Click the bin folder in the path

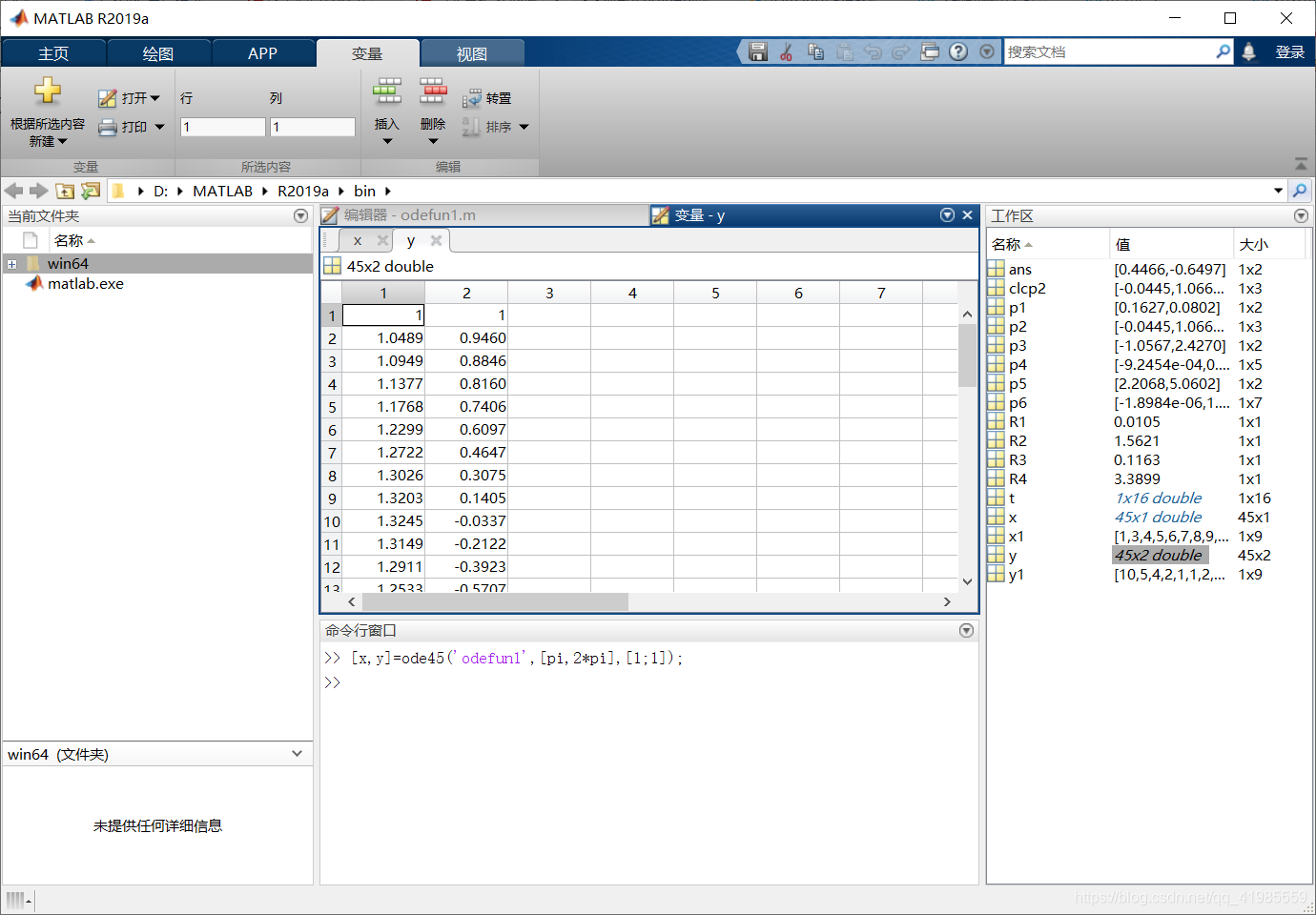(364, 191)
